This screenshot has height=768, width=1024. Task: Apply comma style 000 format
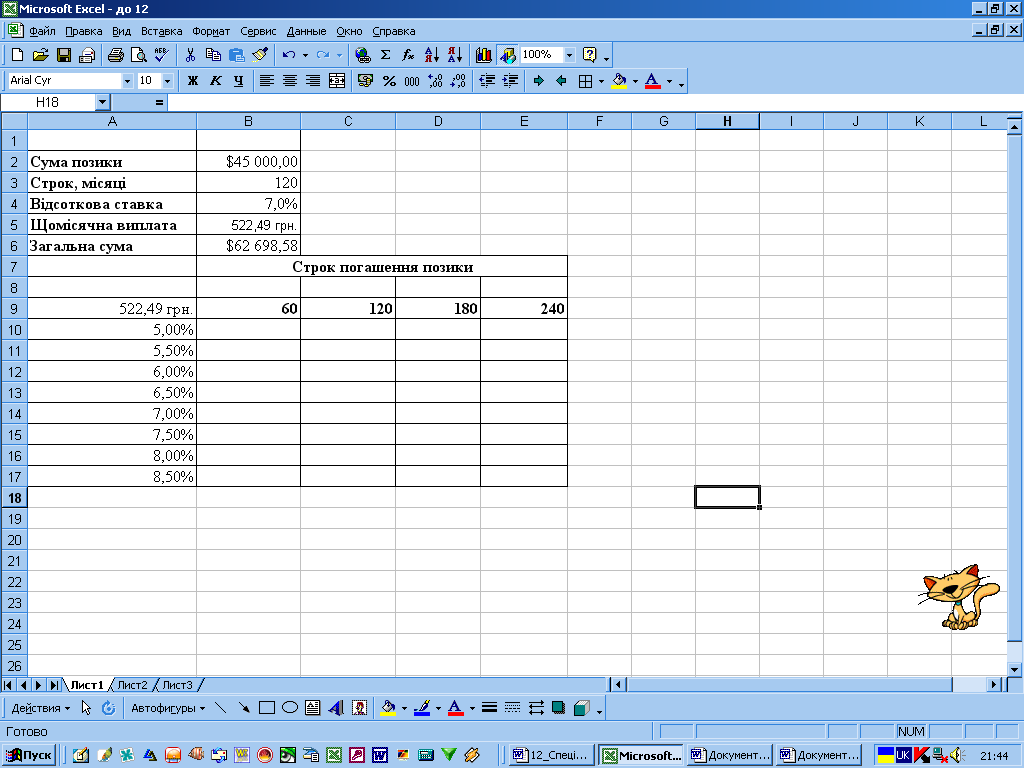[412, 81]
